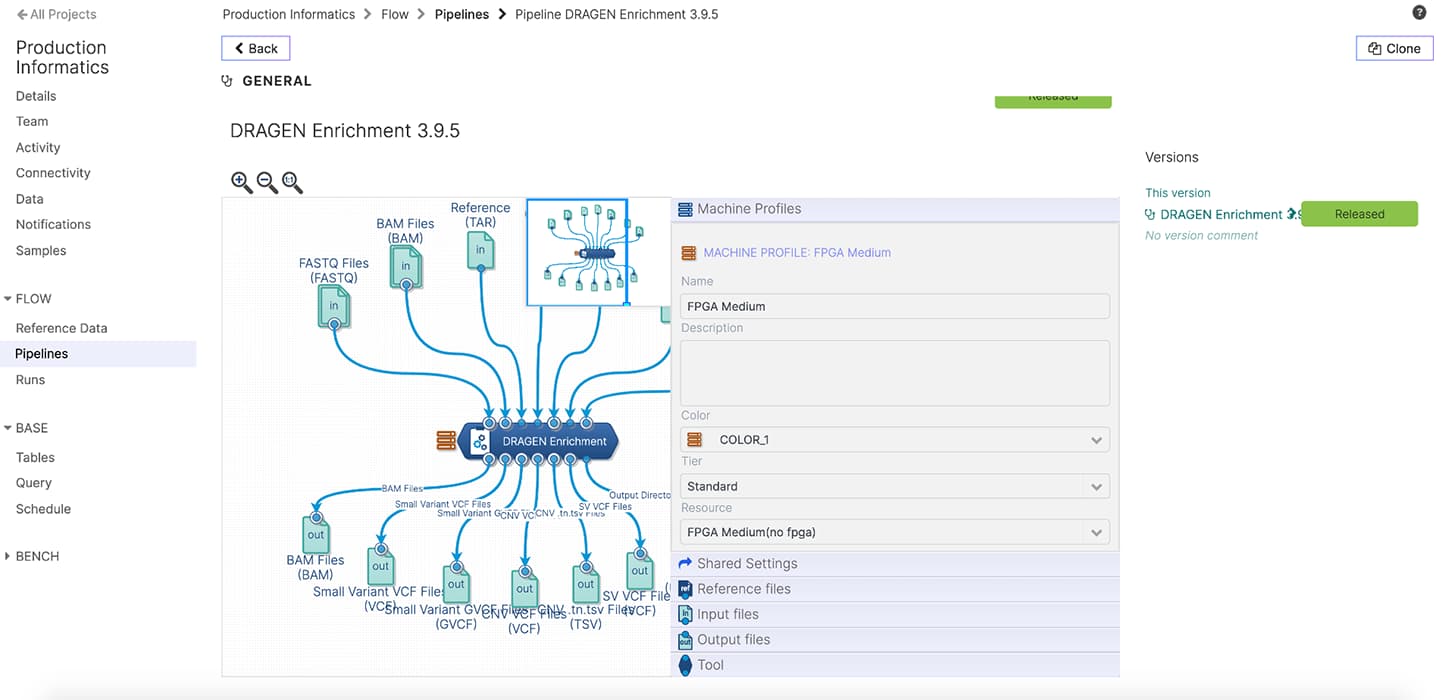The image size is (1455, 700).
Task: Open the Tier dropdown set to Standard
Action: pos(894,486)
